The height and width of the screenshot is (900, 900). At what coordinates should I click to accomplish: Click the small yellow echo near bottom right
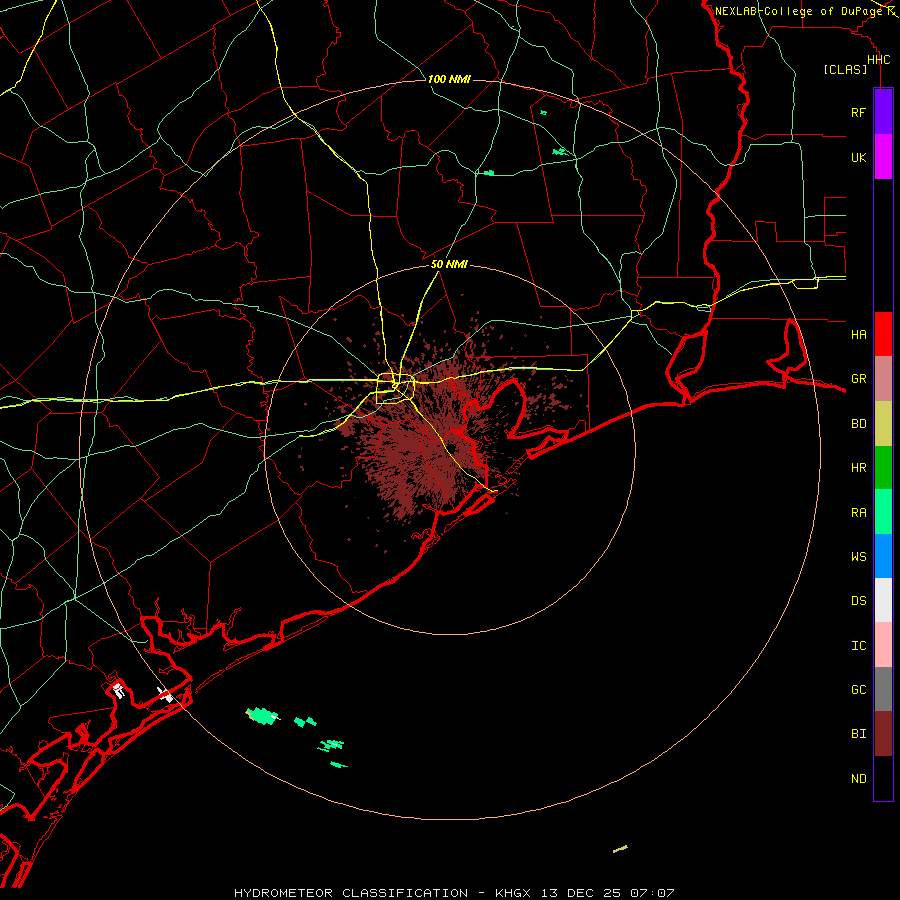click(620, 849)
